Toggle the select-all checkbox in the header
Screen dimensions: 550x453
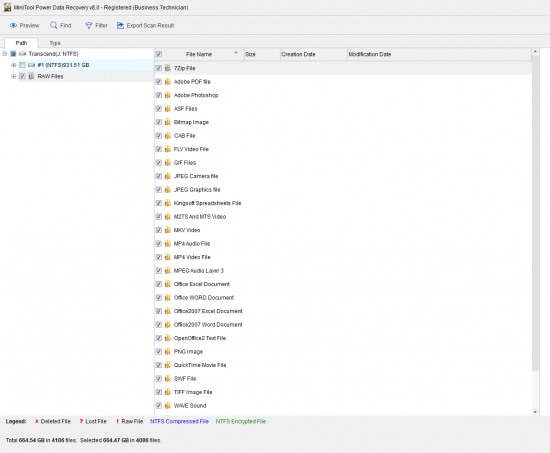point(159,54)
